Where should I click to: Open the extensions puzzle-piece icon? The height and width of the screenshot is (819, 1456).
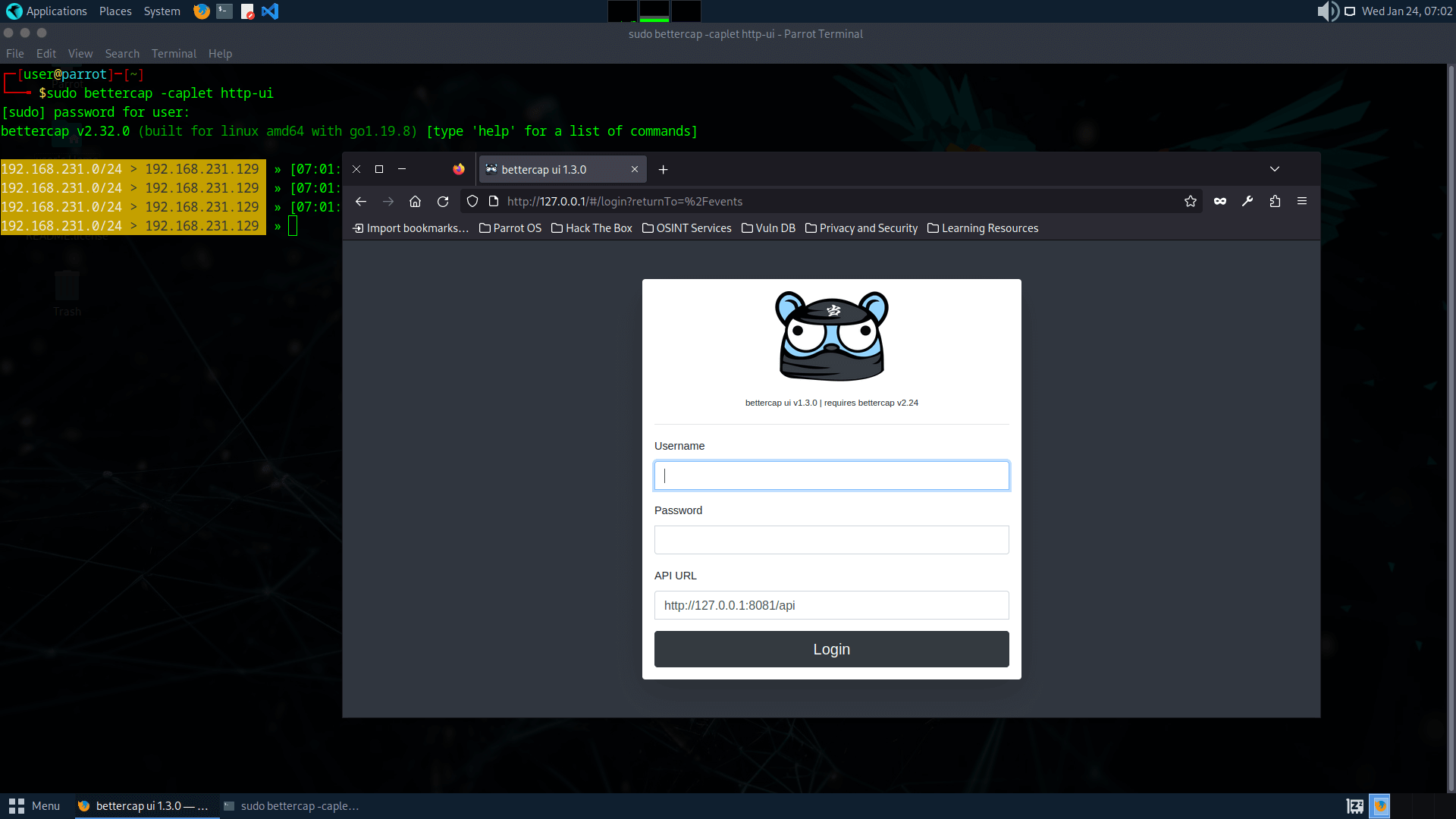[1275, 201]
